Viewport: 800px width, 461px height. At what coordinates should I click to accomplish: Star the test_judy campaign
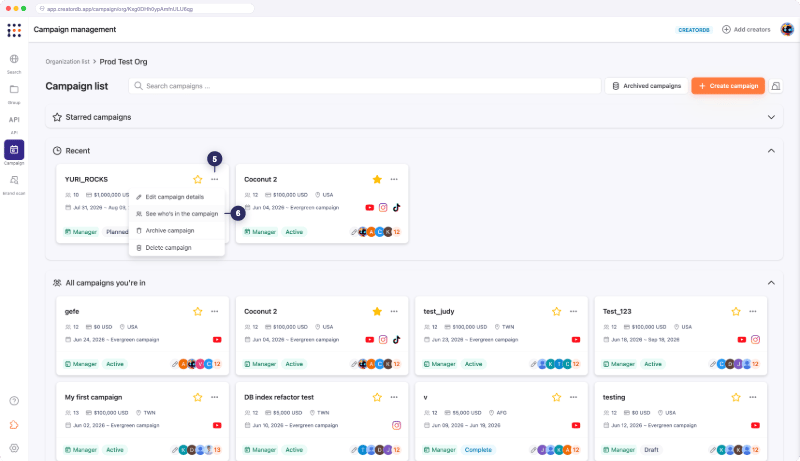coord(557,312)
